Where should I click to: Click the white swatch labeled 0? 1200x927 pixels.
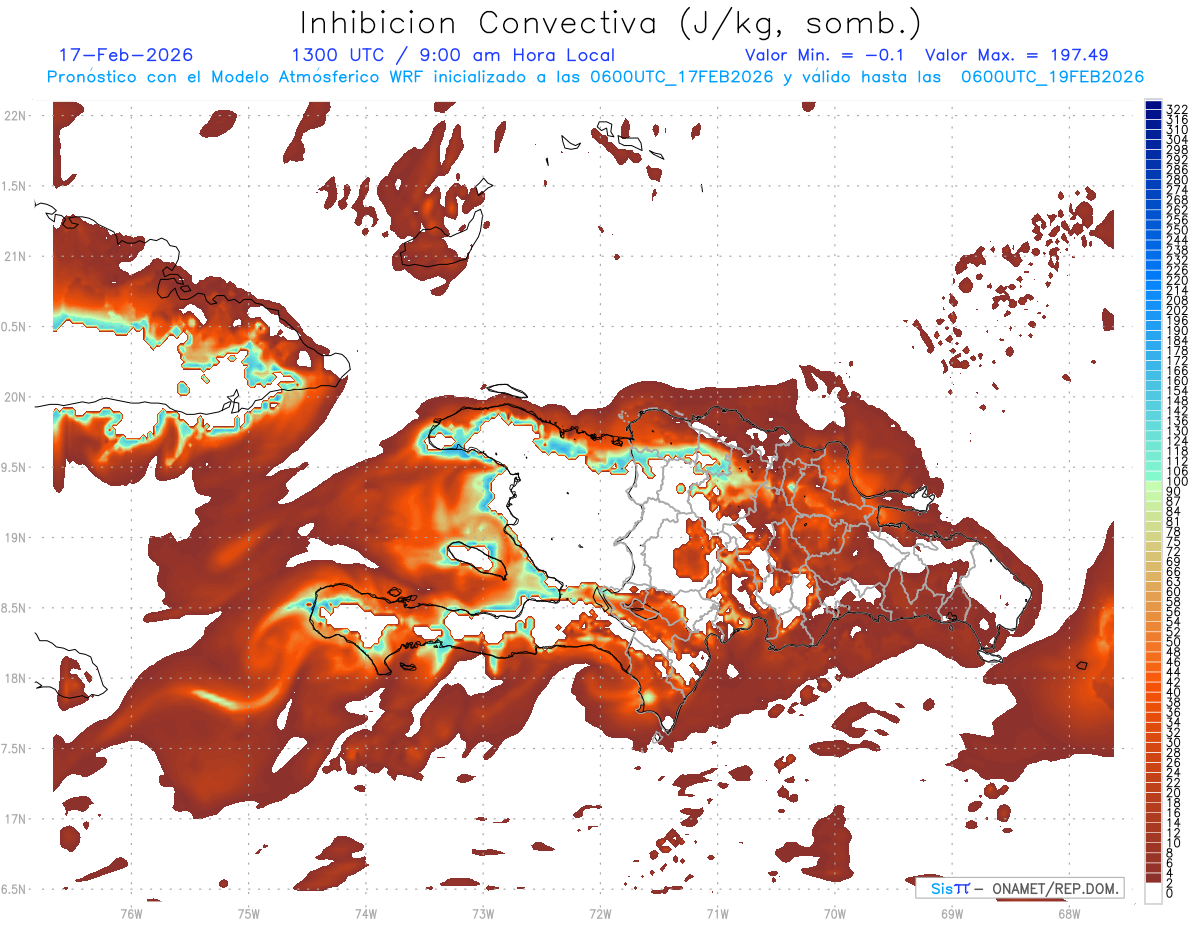1154,894
